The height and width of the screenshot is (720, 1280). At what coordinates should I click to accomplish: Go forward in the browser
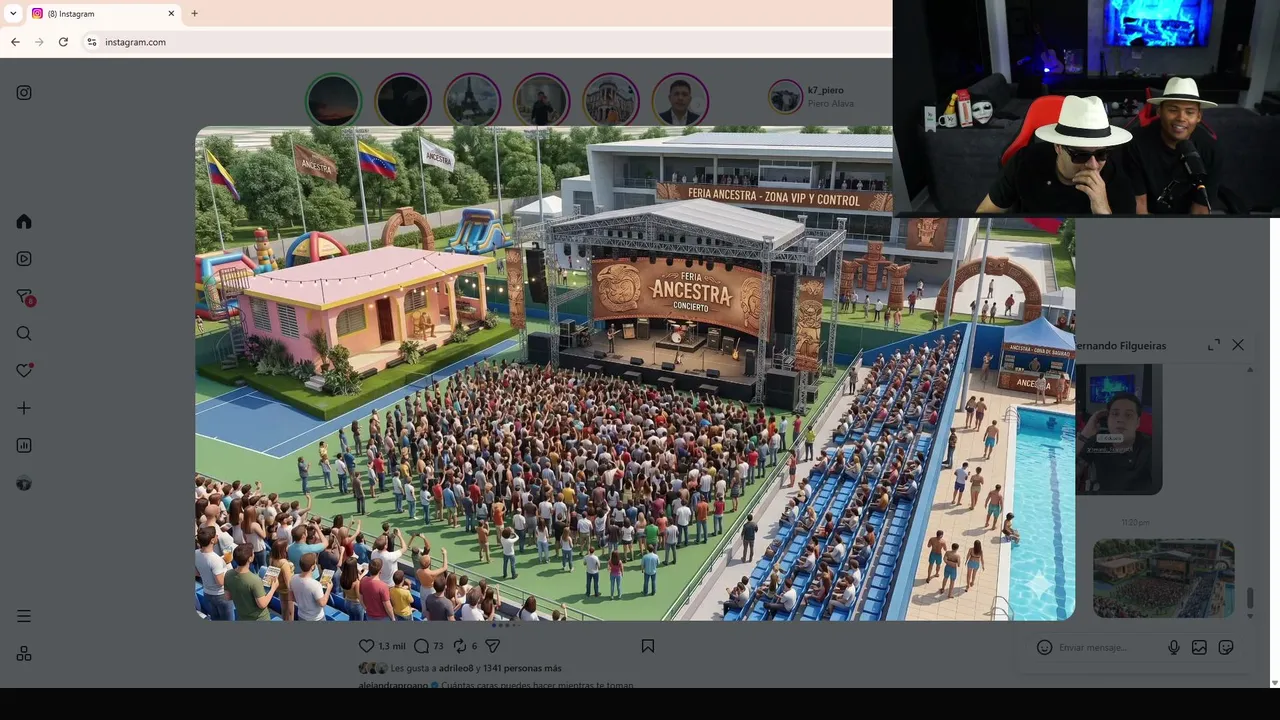click(x=39, y=42)
